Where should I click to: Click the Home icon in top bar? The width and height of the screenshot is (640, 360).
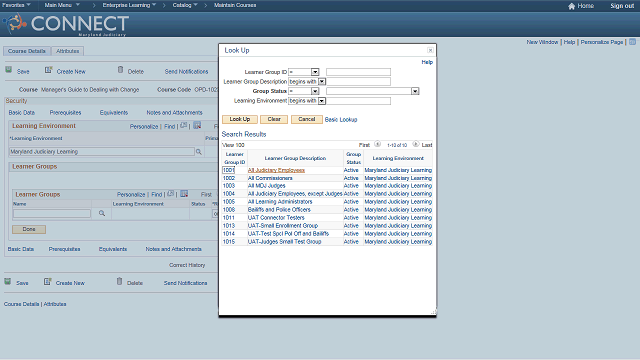pos(571,6)
